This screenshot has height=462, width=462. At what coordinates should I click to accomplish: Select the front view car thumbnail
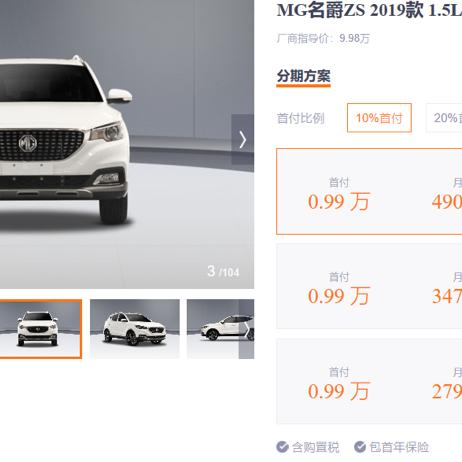click(41, 329)
